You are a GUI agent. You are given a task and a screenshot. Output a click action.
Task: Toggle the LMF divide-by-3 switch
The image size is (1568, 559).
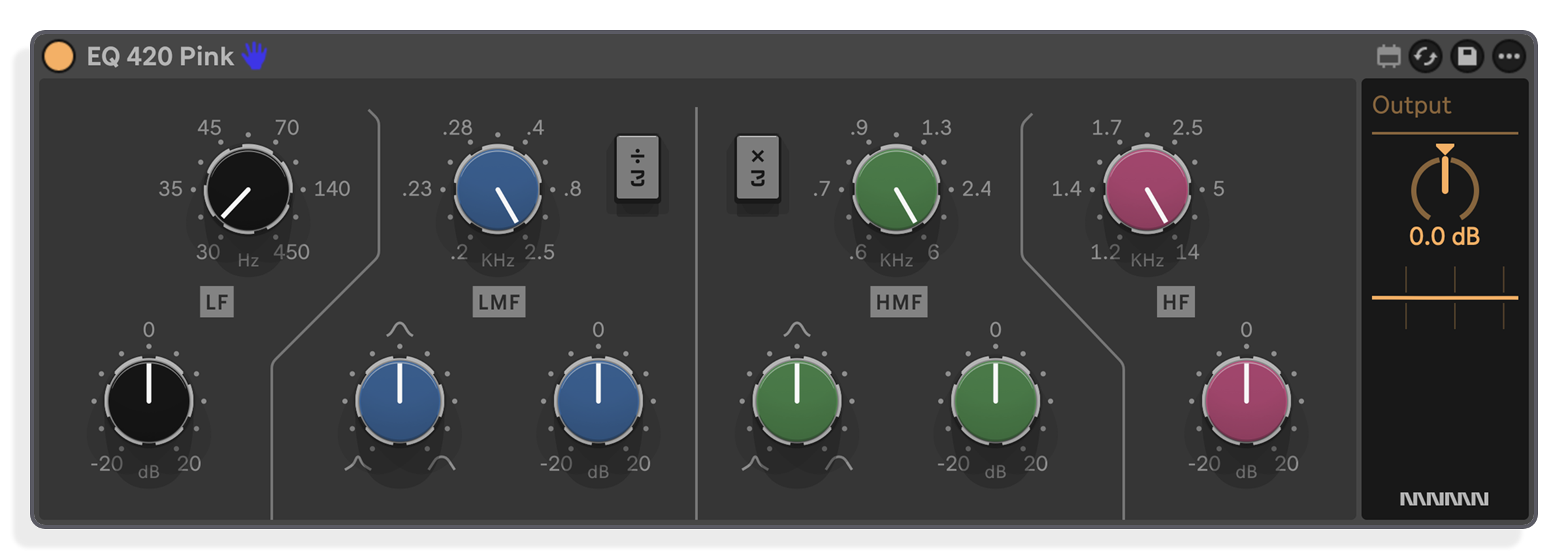coord(638,168)
